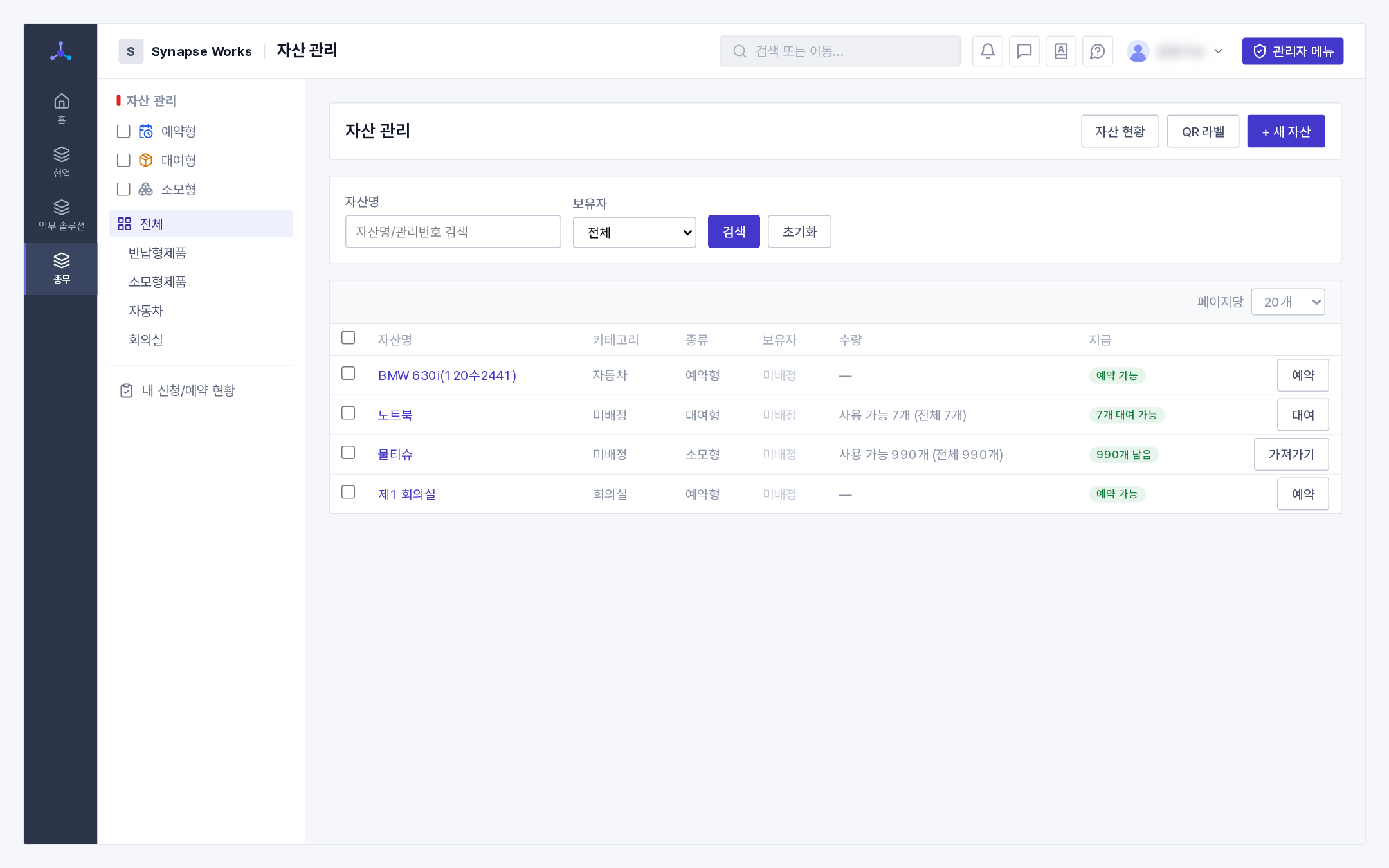Expand the user account menu chevron
This screenshot has width=1389, height=868.
click(x=1218, y=51)
